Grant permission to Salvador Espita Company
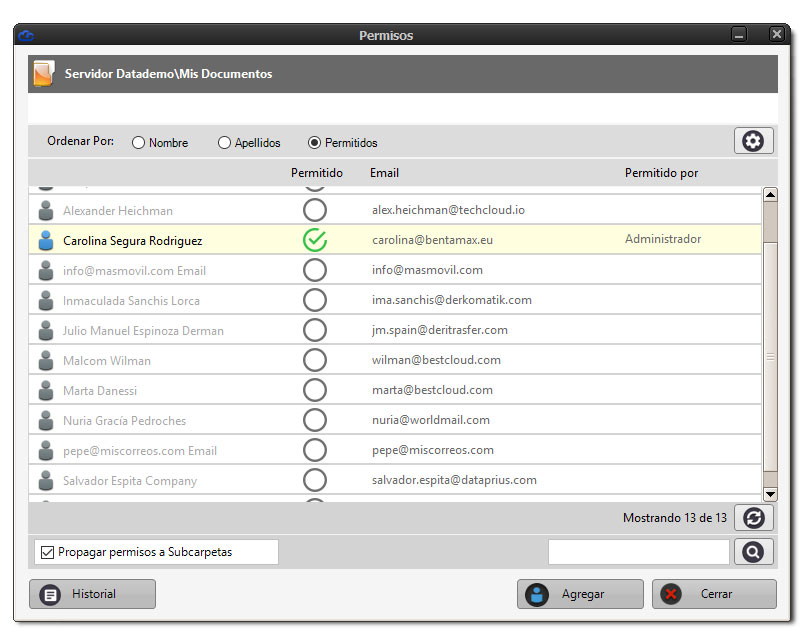Image resolution: width=810 pixels, height=642 pixels. [x=315, y=480]
